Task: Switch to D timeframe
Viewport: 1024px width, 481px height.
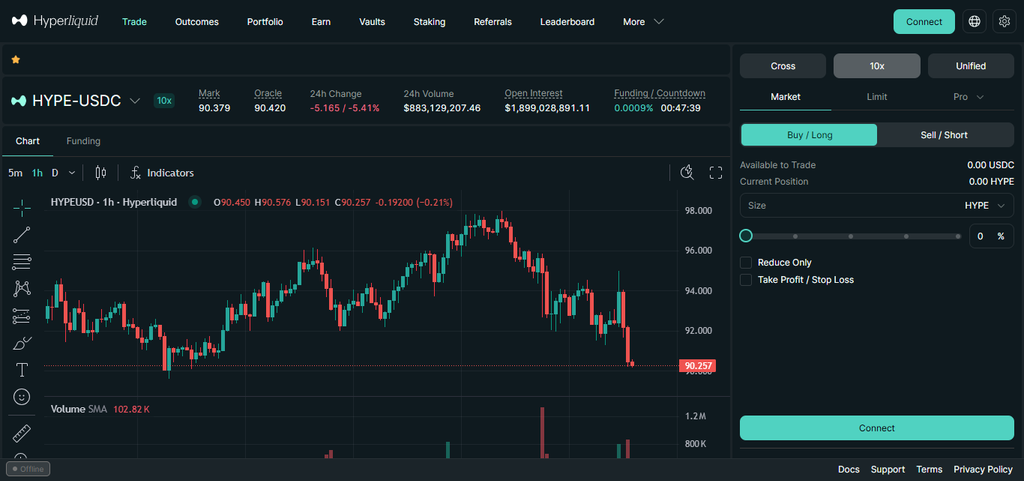Action: pos(55,173)
